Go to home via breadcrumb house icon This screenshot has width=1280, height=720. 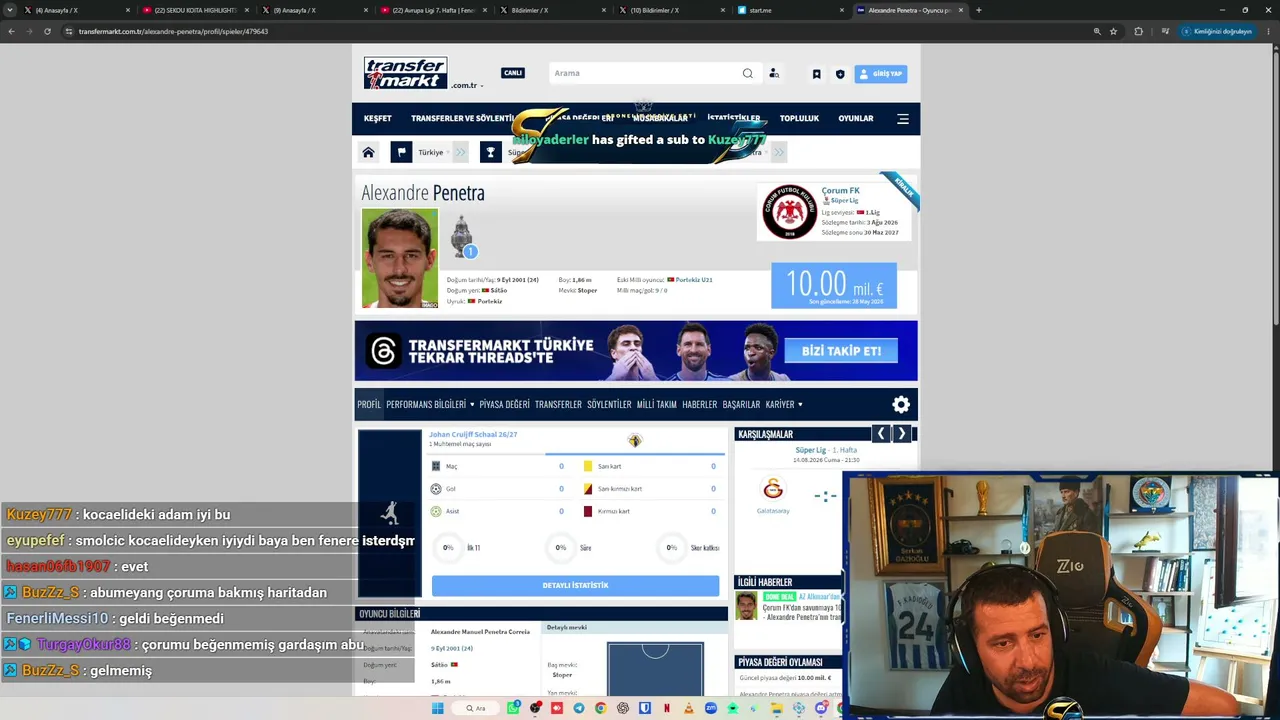[x=368, y=152]
